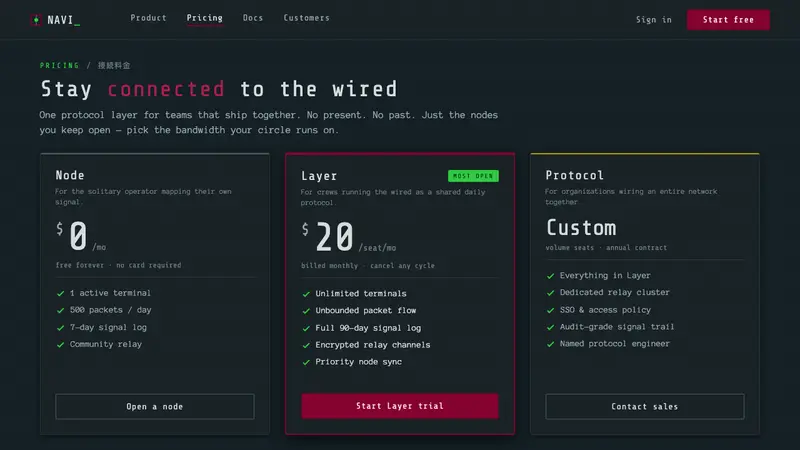800x450 pixels.
Task: Click the 'SSO & access policy' feature text
Action: click(605, 310)
